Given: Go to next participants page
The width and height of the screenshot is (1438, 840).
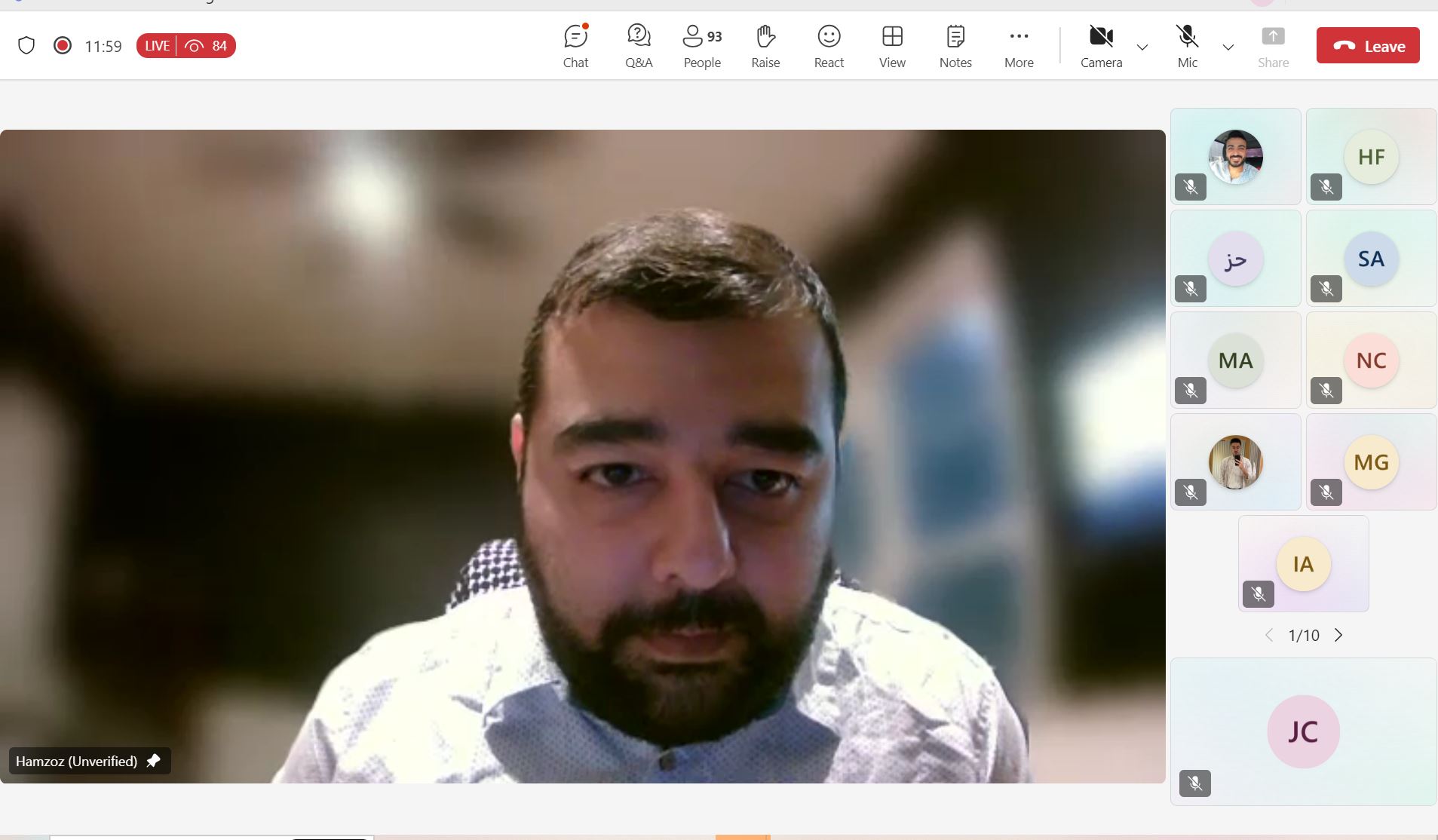Looking at the screenshot, I should click(1338, 635).
